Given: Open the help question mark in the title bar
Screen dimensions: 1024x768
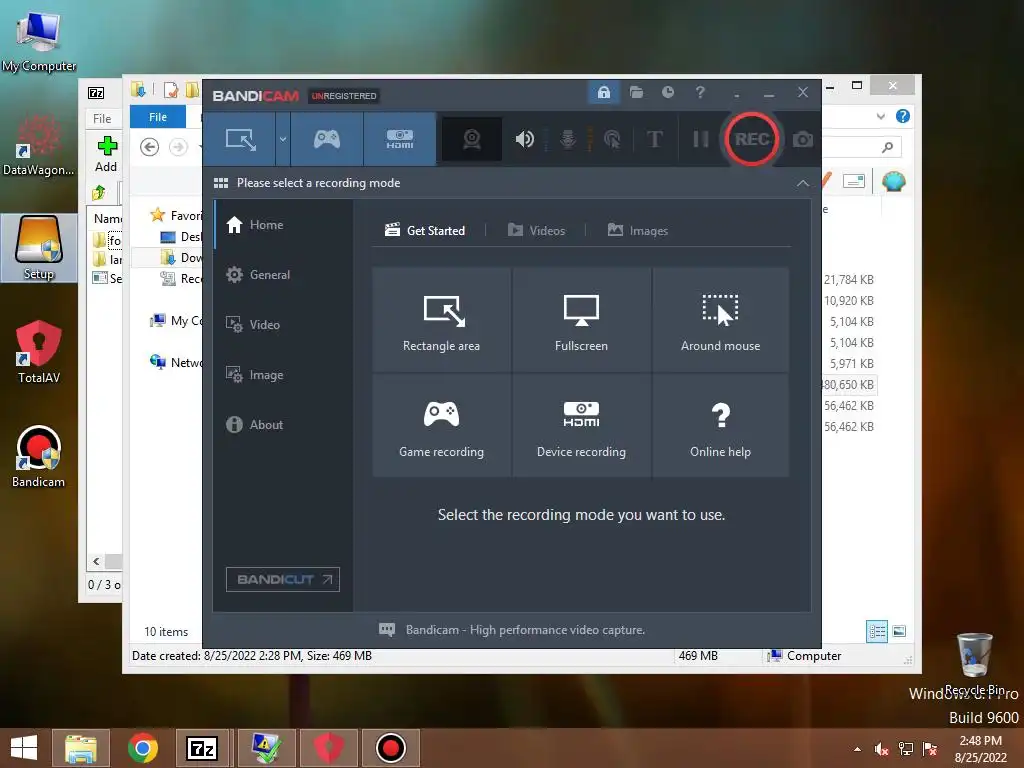Looking at the screenshot, I should tap(700, 92).
